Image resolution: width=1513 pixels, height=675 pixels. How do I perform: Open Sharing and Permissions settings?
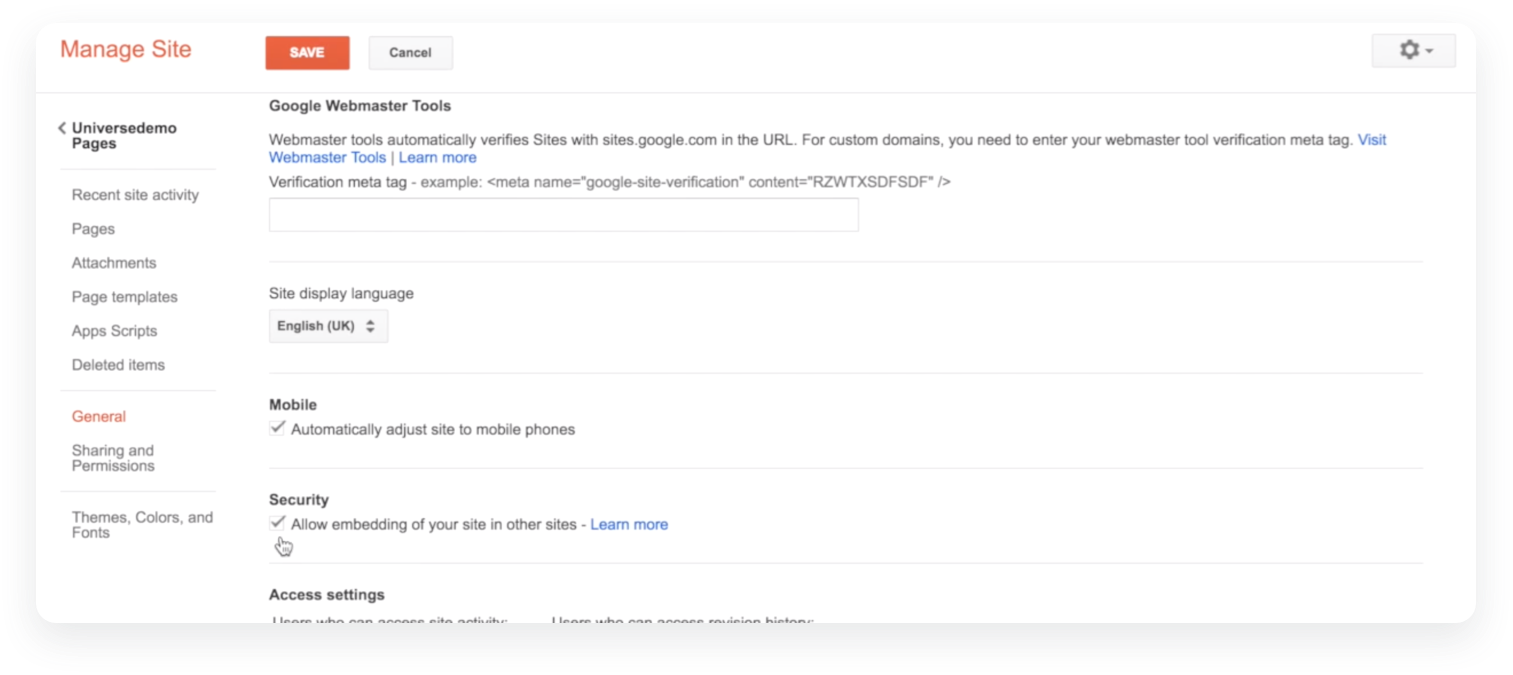pos(113,458)
